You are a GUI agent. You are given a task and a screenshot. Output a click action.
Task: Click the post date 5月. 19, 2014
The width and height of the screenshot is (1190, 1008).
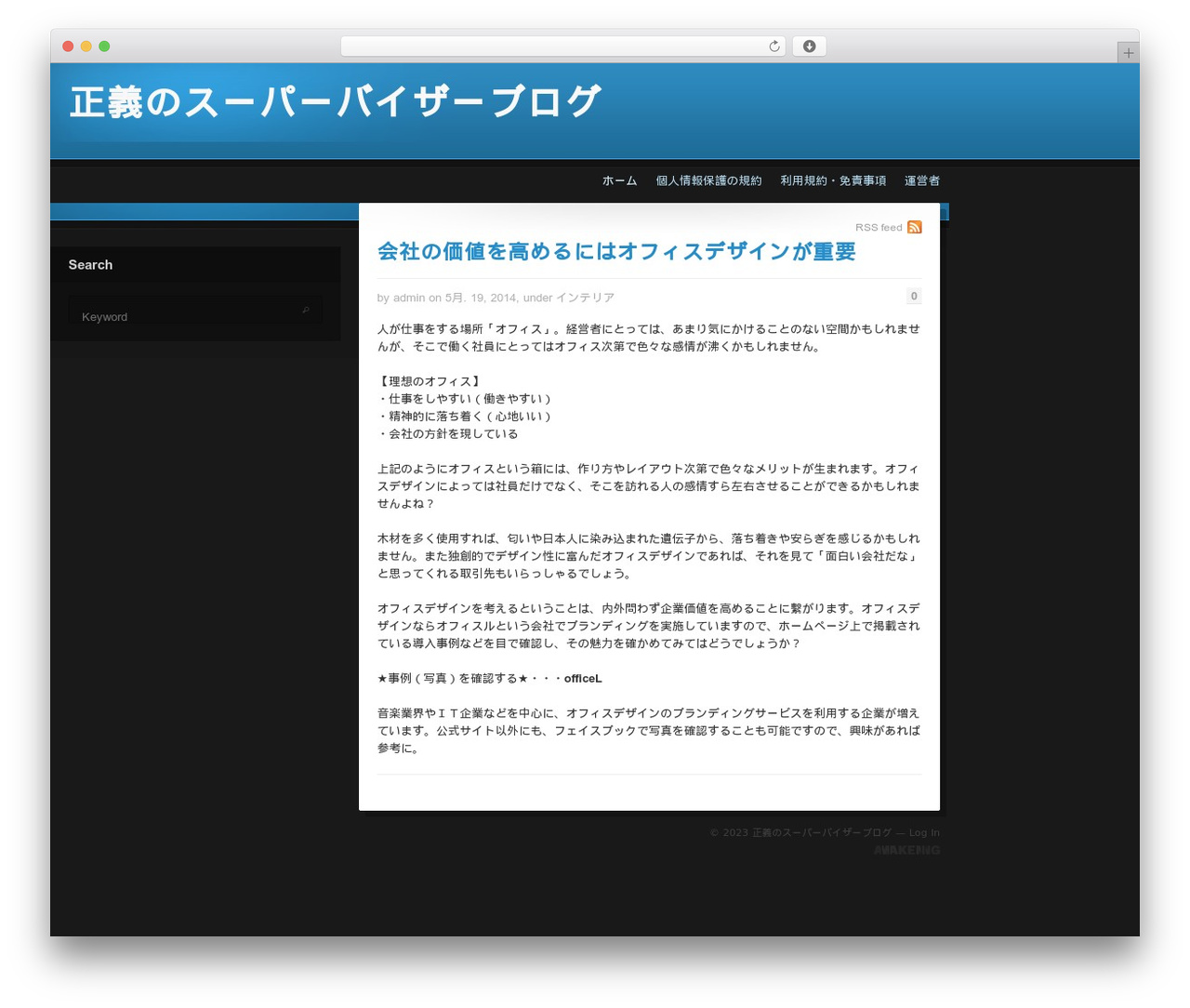pos(481,298)
